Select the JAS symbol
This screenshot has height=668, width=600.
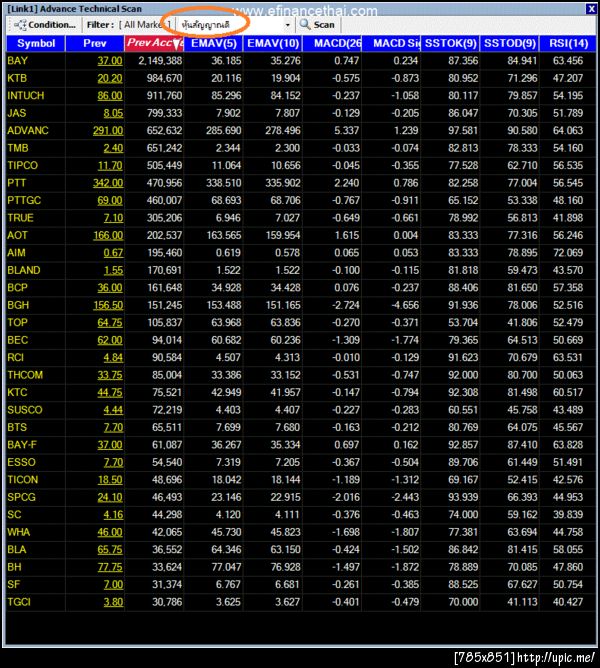coord(17,113)
